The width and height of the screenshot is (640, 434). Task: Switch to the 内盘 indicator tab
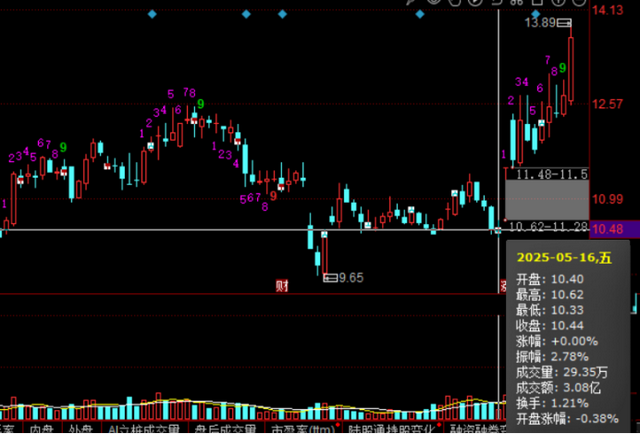tap(42, 429)
